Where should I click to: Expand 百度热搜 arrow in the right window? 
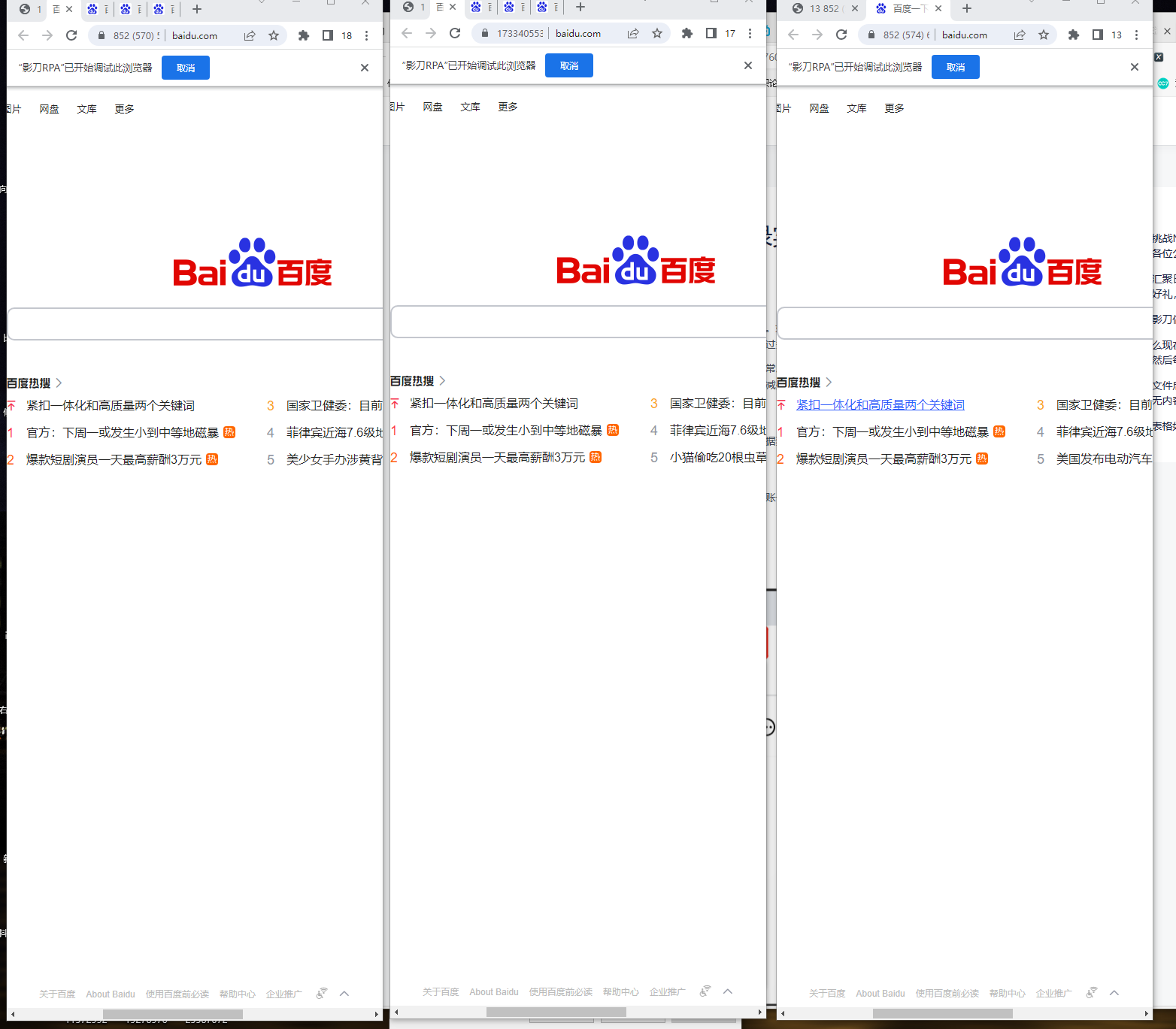pos(829,383)
